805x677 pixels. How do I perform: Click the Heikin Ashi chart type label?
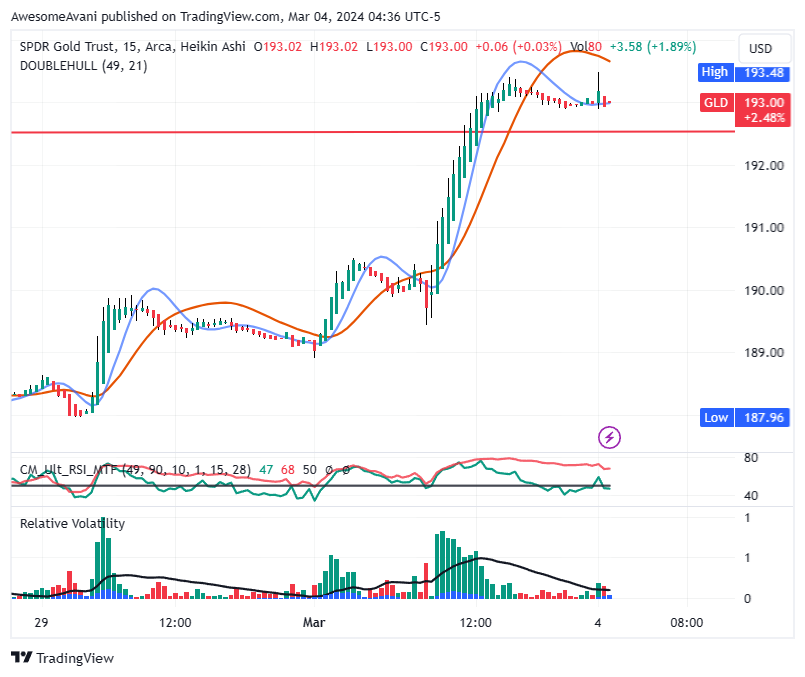coord(213,47)
